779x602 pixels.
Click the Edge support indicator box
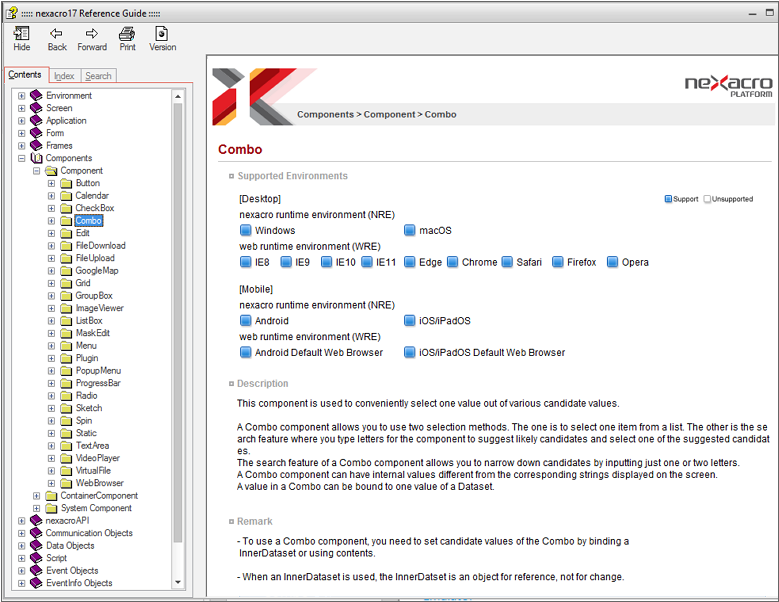[409, 262]
